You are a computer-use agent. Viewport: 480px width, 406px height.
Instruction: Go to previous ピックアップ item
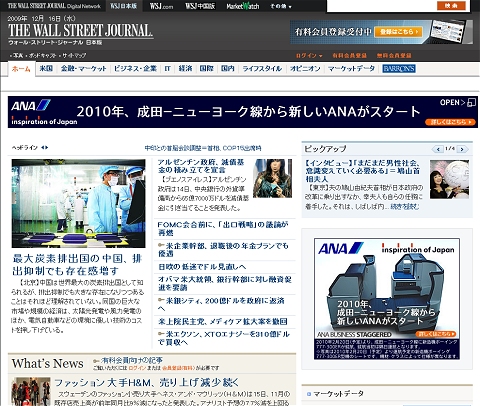click(x=438, y=149)
